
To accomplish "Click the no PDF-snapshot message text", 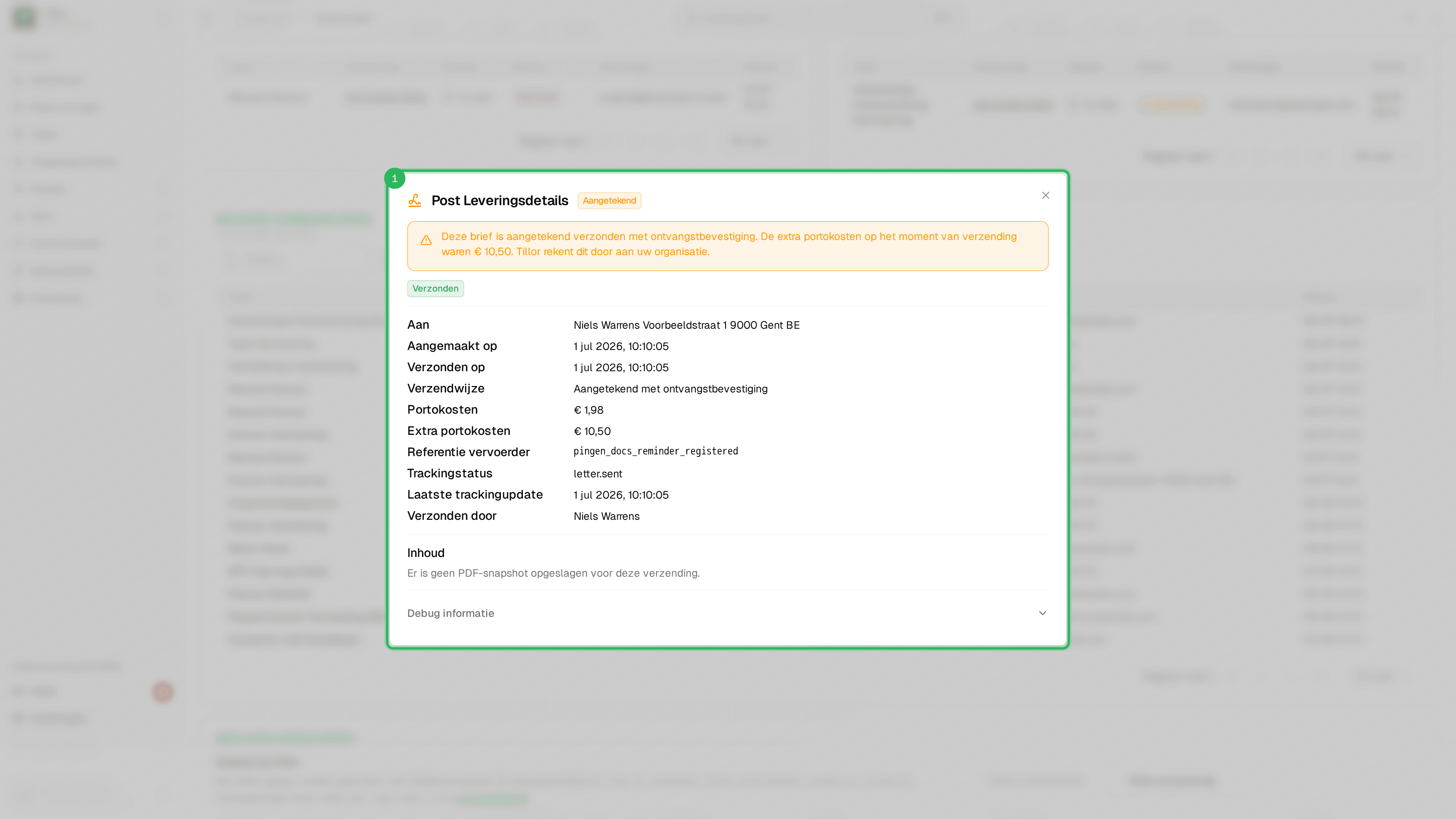I will pyautogui.click(x=553, y=573).
